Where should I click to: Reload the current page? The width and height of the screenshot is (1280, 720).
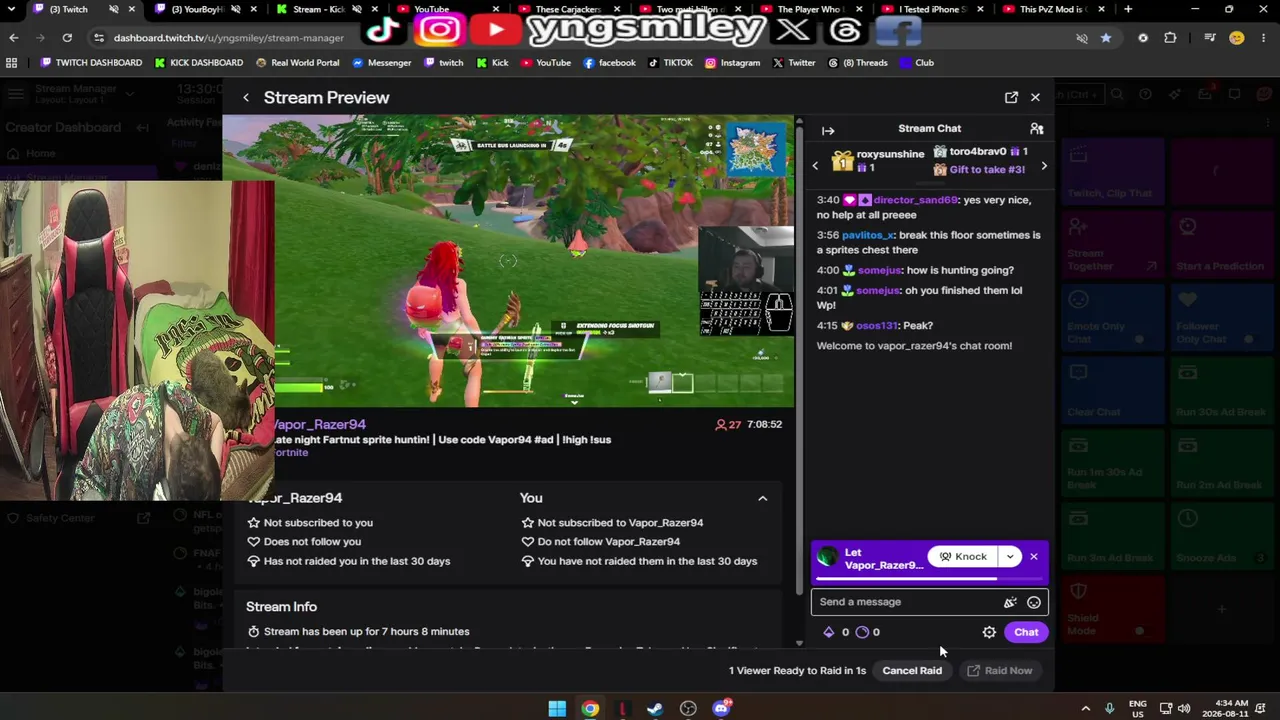click(67, 38)
